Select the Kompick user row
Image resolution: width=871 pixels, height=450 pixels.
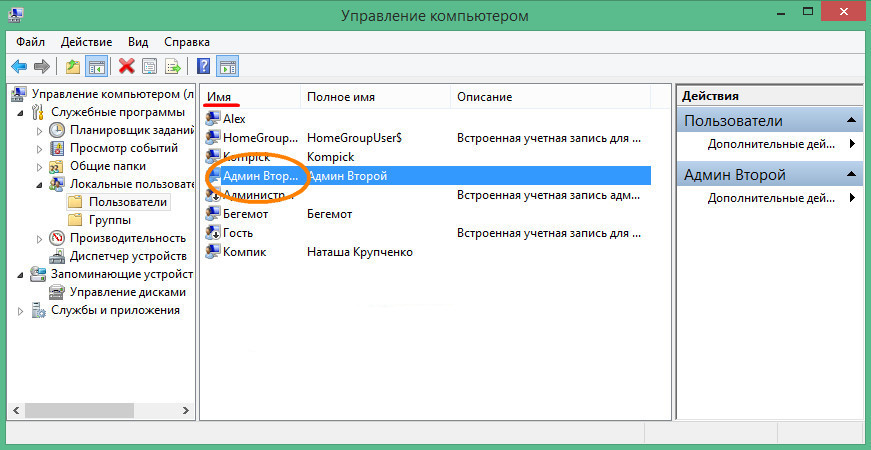coord(428,157)
